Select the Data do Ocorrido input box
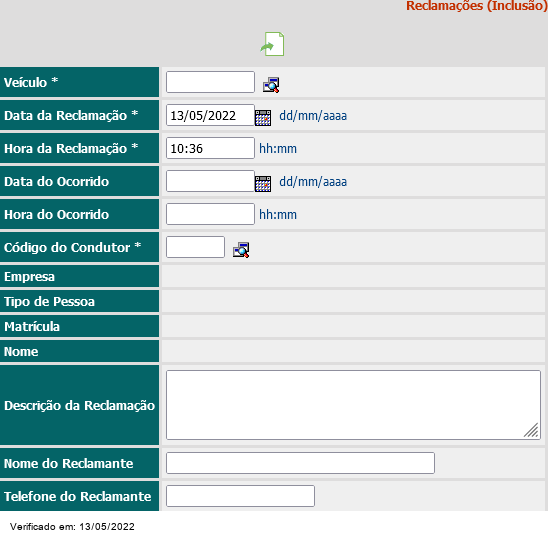This screenshot has height=541, width=548. point(210,181)
